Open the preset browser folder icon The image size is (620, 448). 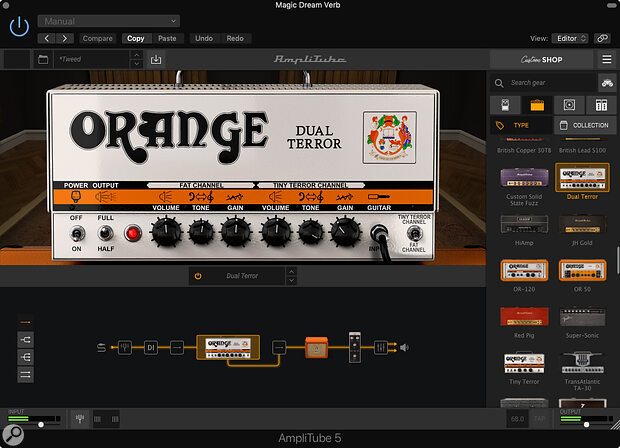point(43,59)
